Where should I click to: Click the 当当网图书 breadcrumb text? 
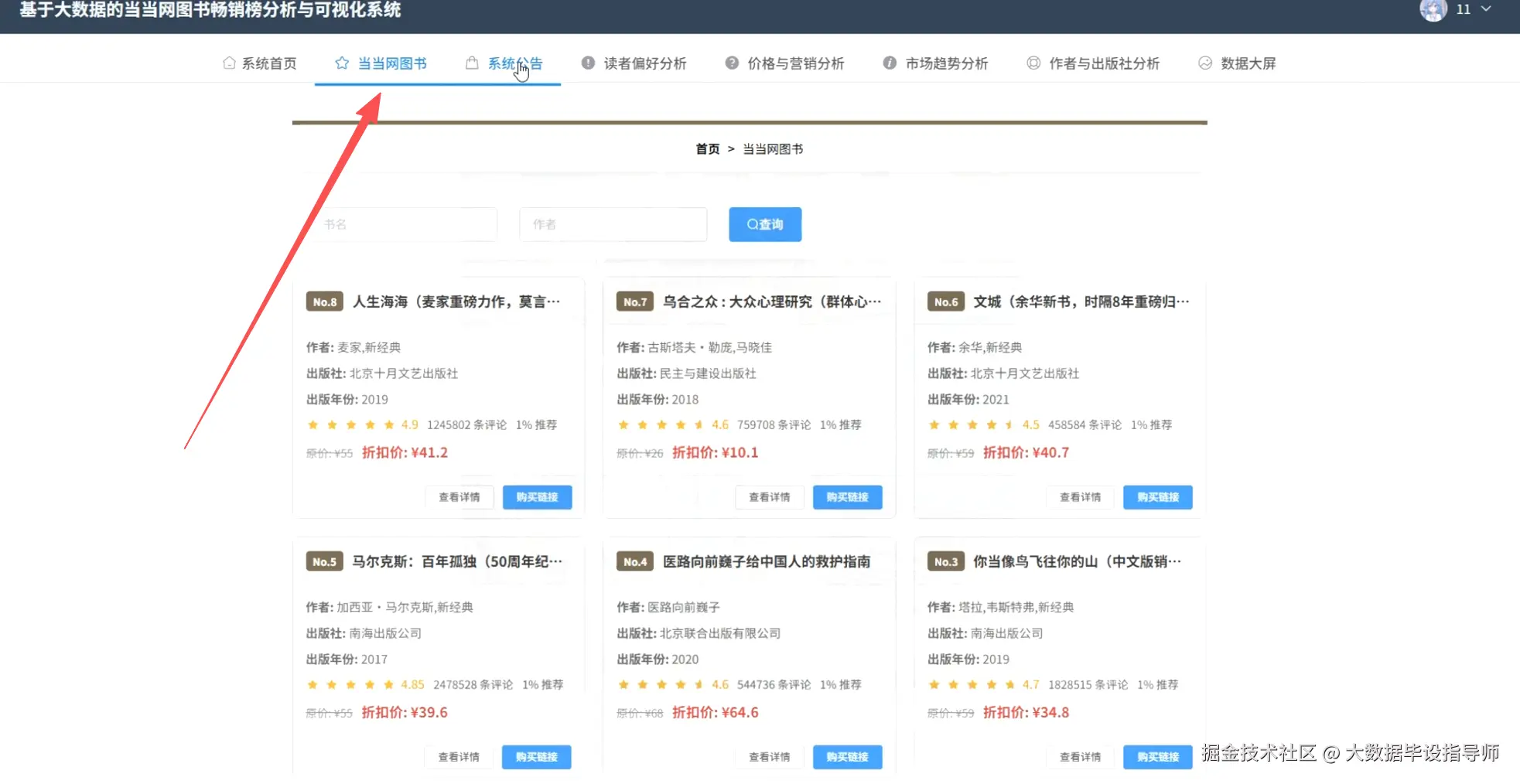[x=773, y=149]
